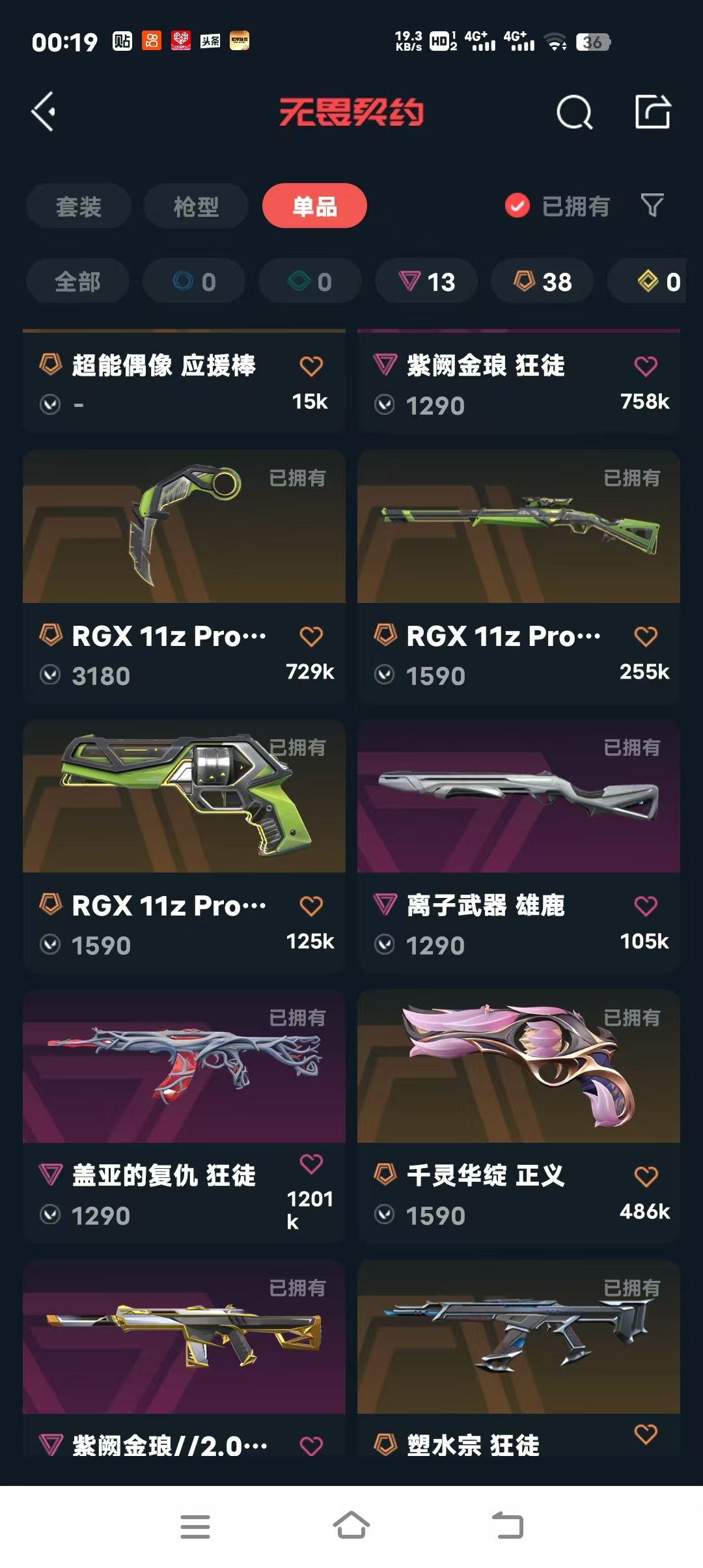Go back using the arrow icon
This screenshot has width=703, height=1568.
click(44, 112)
